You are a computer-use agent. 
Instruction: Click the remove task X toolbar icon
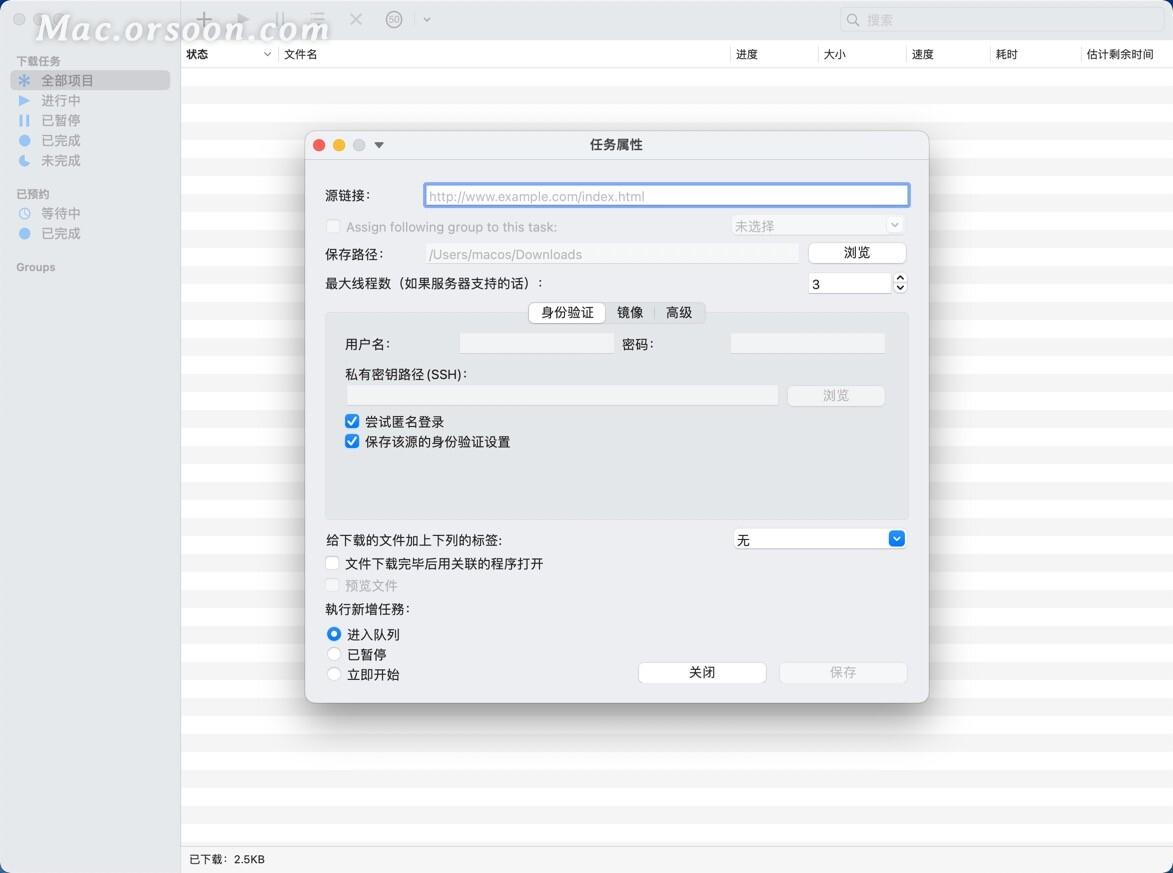[x=356, y=19]
